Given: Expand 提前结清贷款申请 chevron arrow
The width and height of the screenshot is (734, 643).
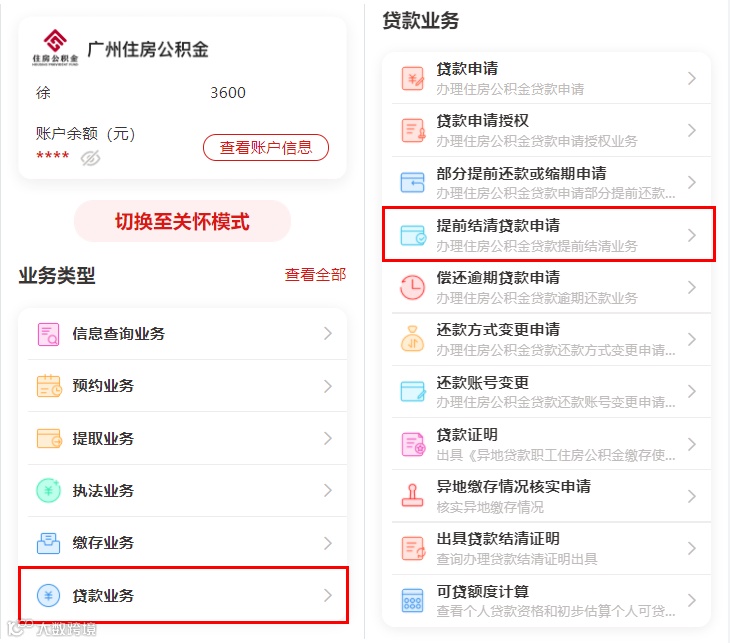Looking at the screenshot, I should [x=691, y=235].
